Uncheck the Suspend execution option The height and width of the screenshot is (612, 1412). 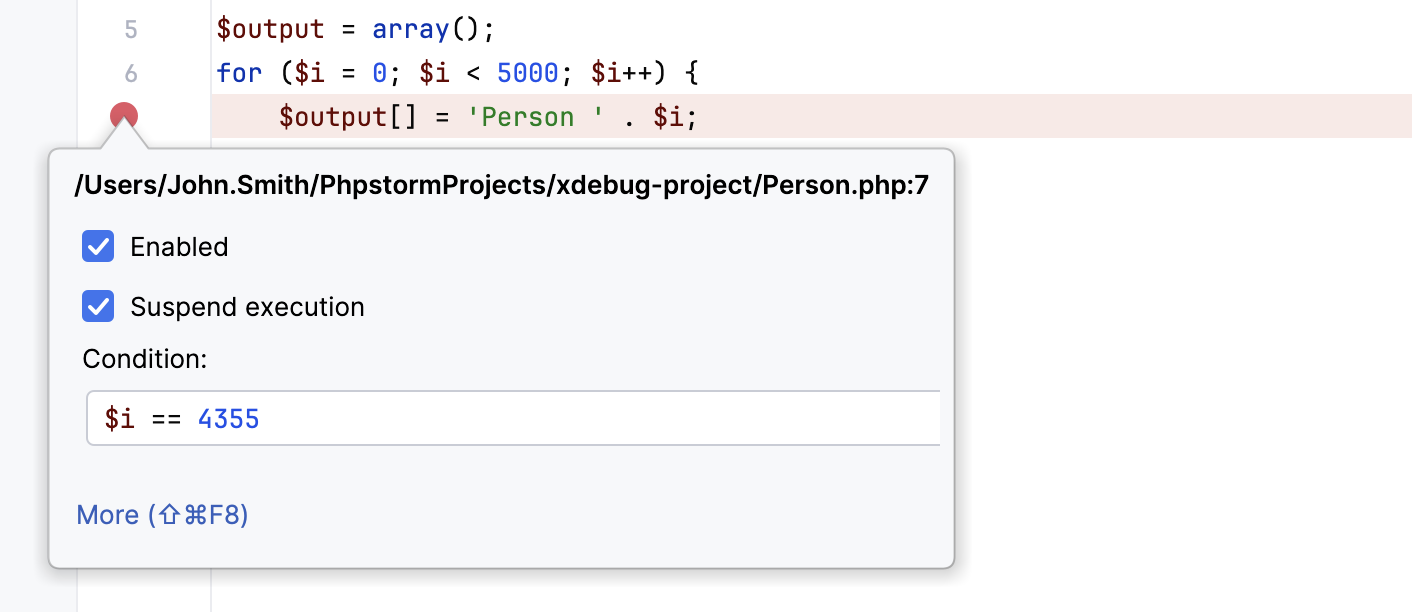(x=98, y=307)
